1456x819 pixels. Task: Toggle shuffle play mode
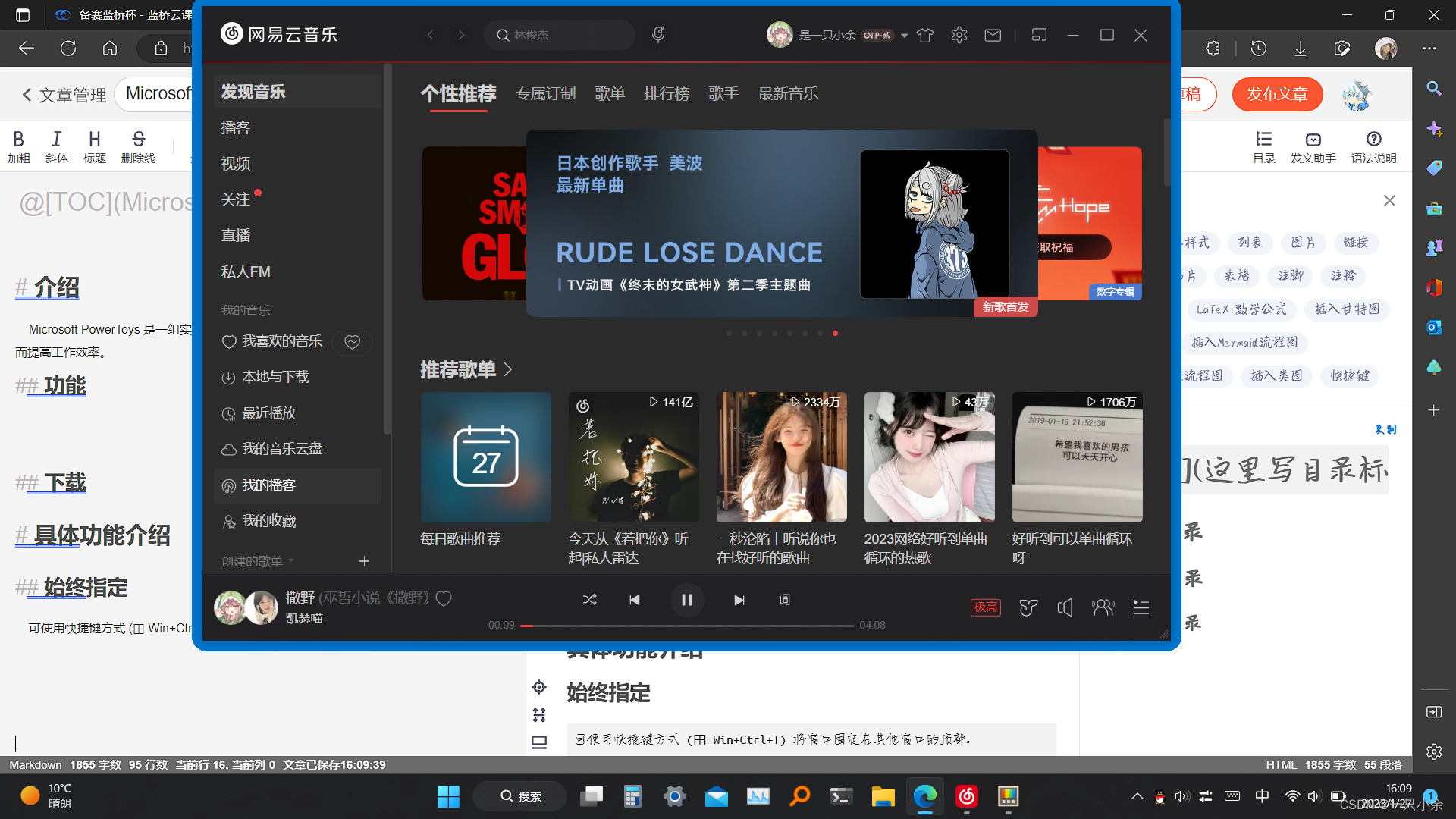[x=590, y=599]
